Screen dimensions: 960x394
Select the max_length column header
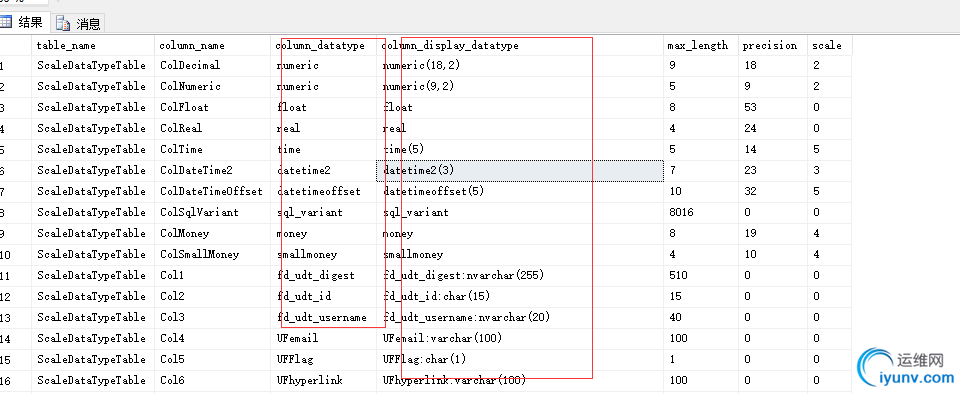700,45
